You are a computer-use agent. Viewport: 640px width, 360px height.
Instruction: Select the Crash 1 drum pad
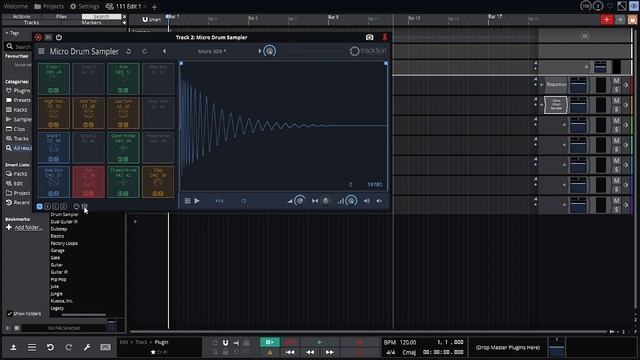click(54, 78)
